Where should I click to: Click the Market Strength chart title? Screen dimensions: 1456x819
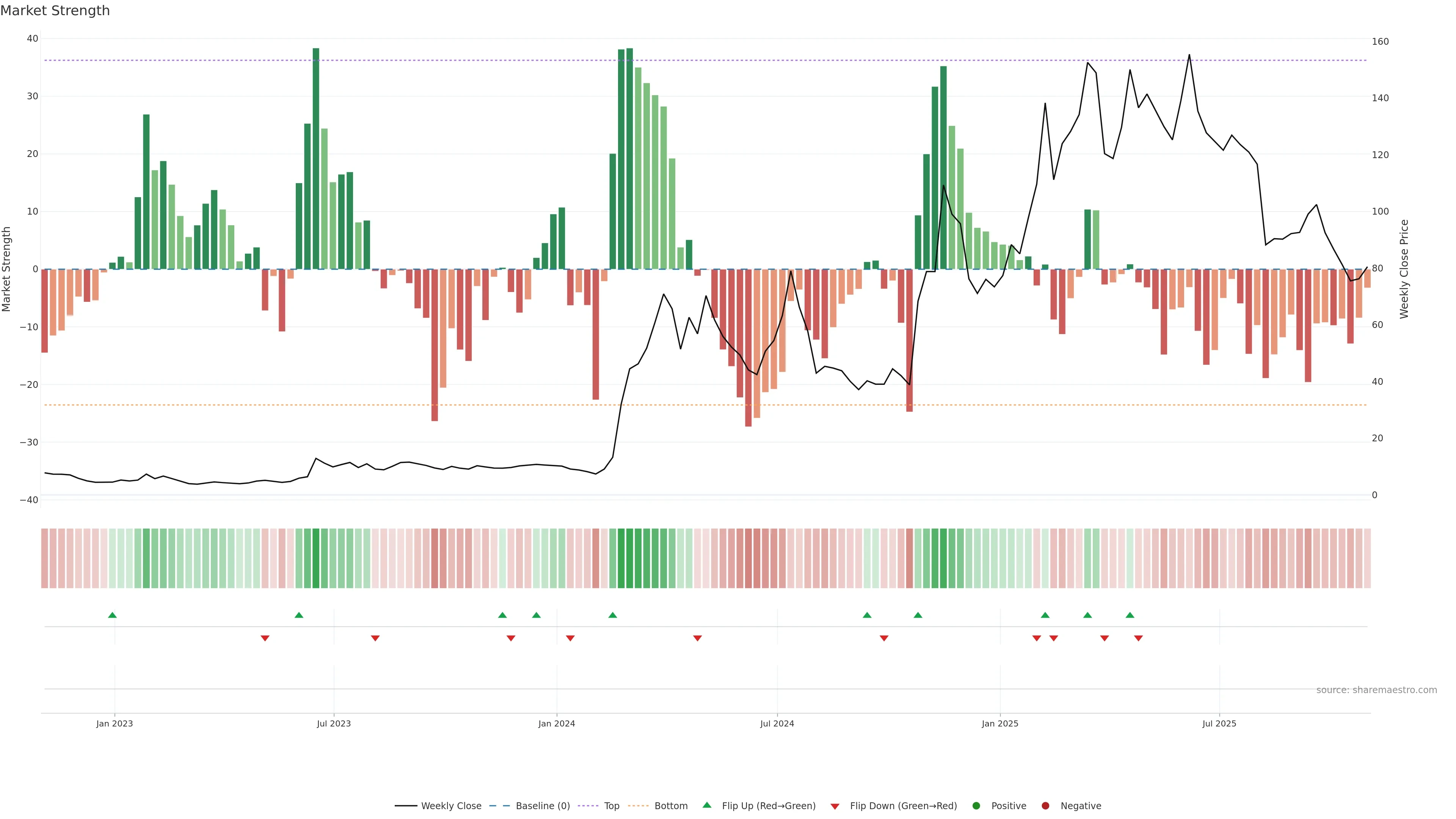coord(55,11)
